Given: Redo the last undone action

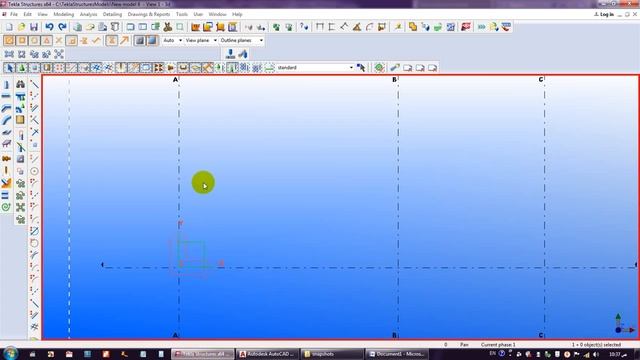Looking at the screenshot, I should [x=62, y=27].
